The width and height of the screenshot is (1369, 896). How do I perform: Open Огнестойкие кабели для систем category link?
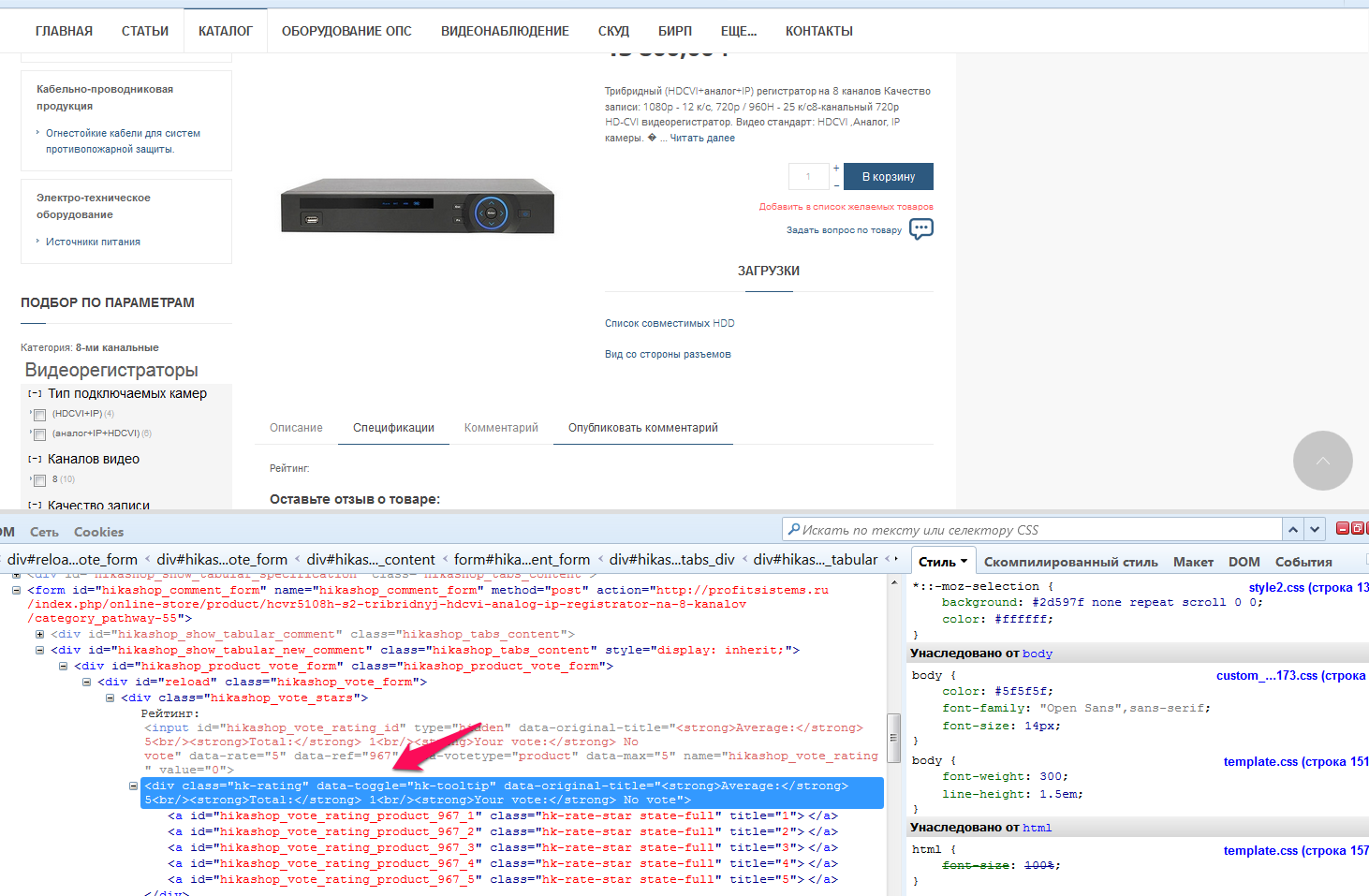coord(123,141)
